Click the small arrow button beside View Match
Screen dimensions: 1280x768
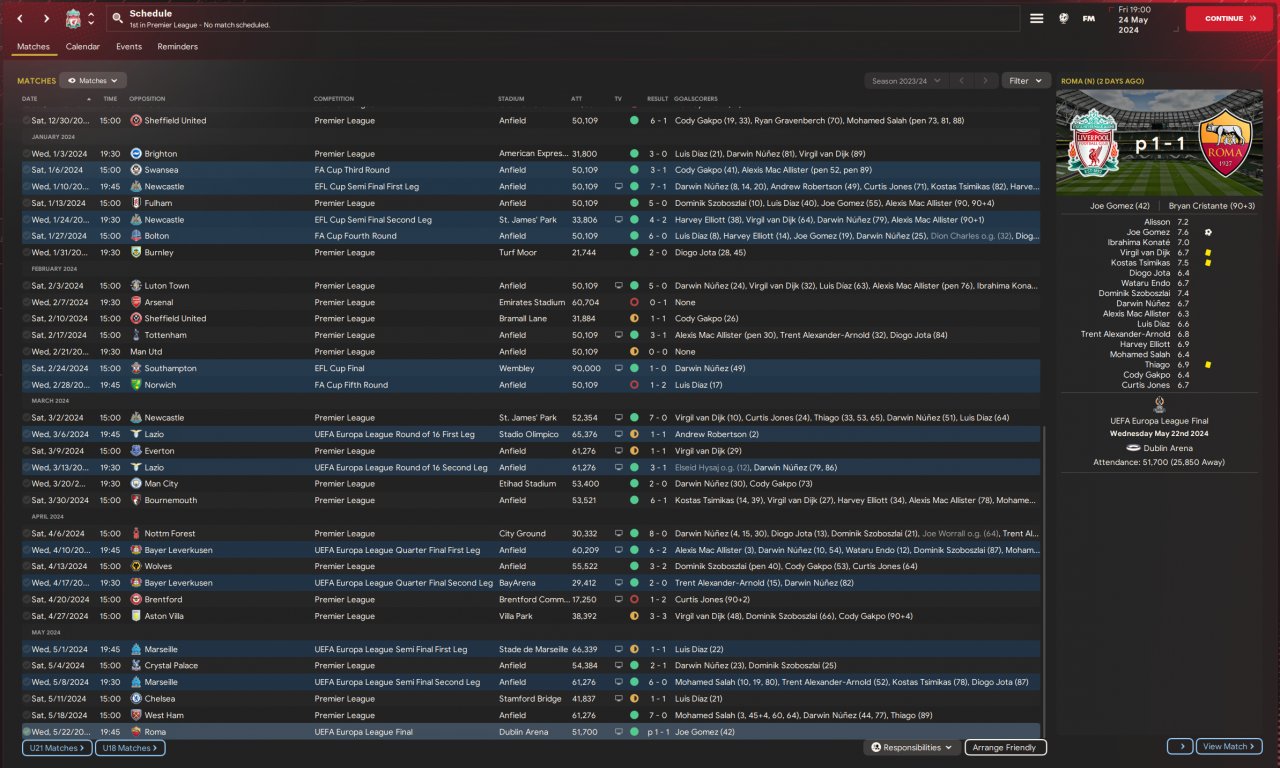pyautogui.click(x=1179, y=747)
